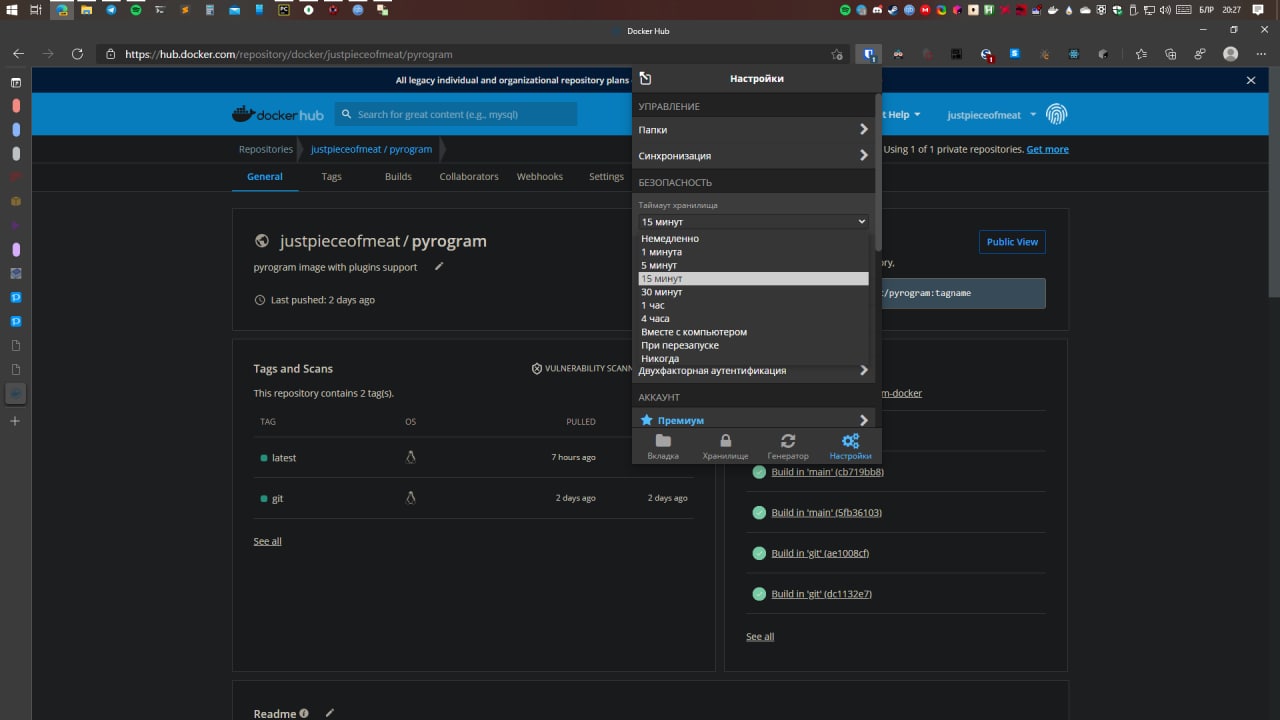Screen dimensions: 1280x720
Task: Open Build in 'git' (dc1132e7)
Action: 821,594
